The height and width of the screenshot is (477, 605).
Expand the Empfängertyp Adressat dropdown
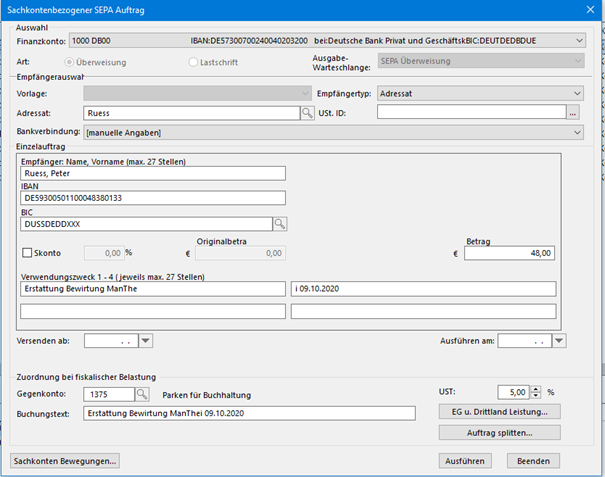(576, 93)
